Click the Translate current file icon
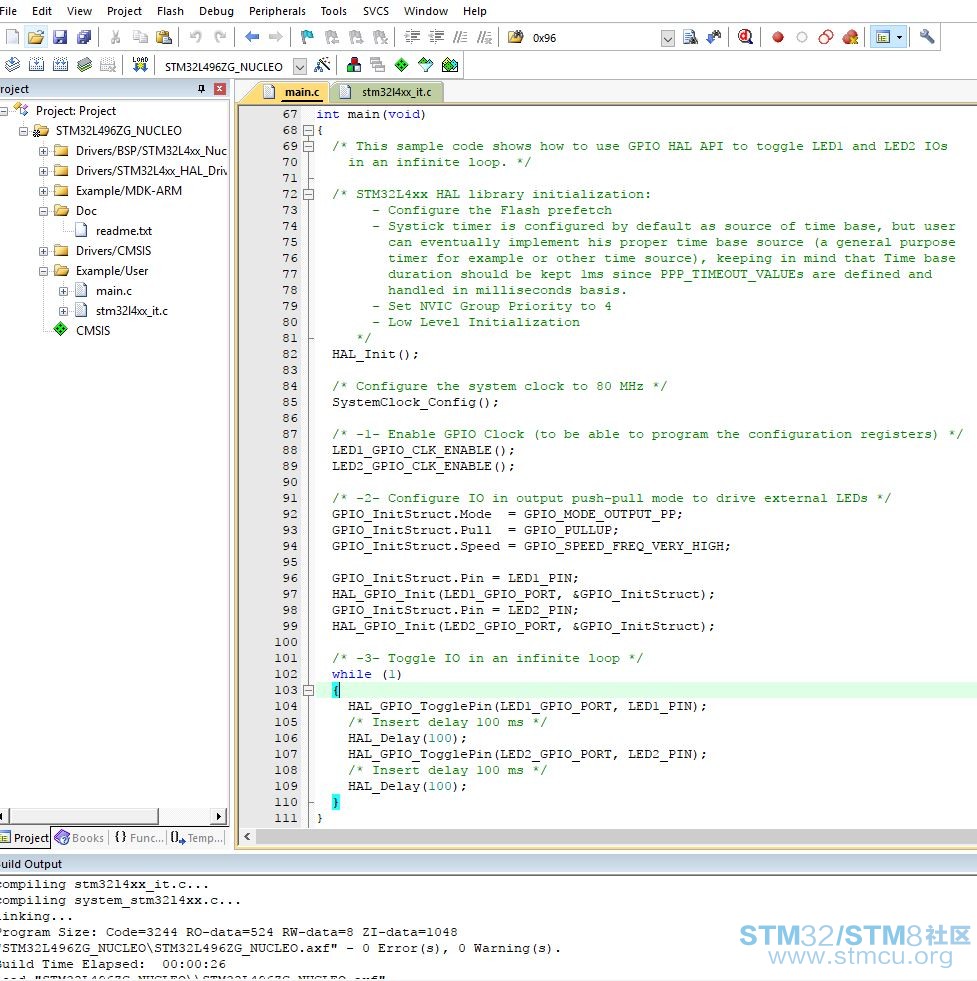This screenshot has width=977, height=981. pyautogui.click(x=12, y=64)
